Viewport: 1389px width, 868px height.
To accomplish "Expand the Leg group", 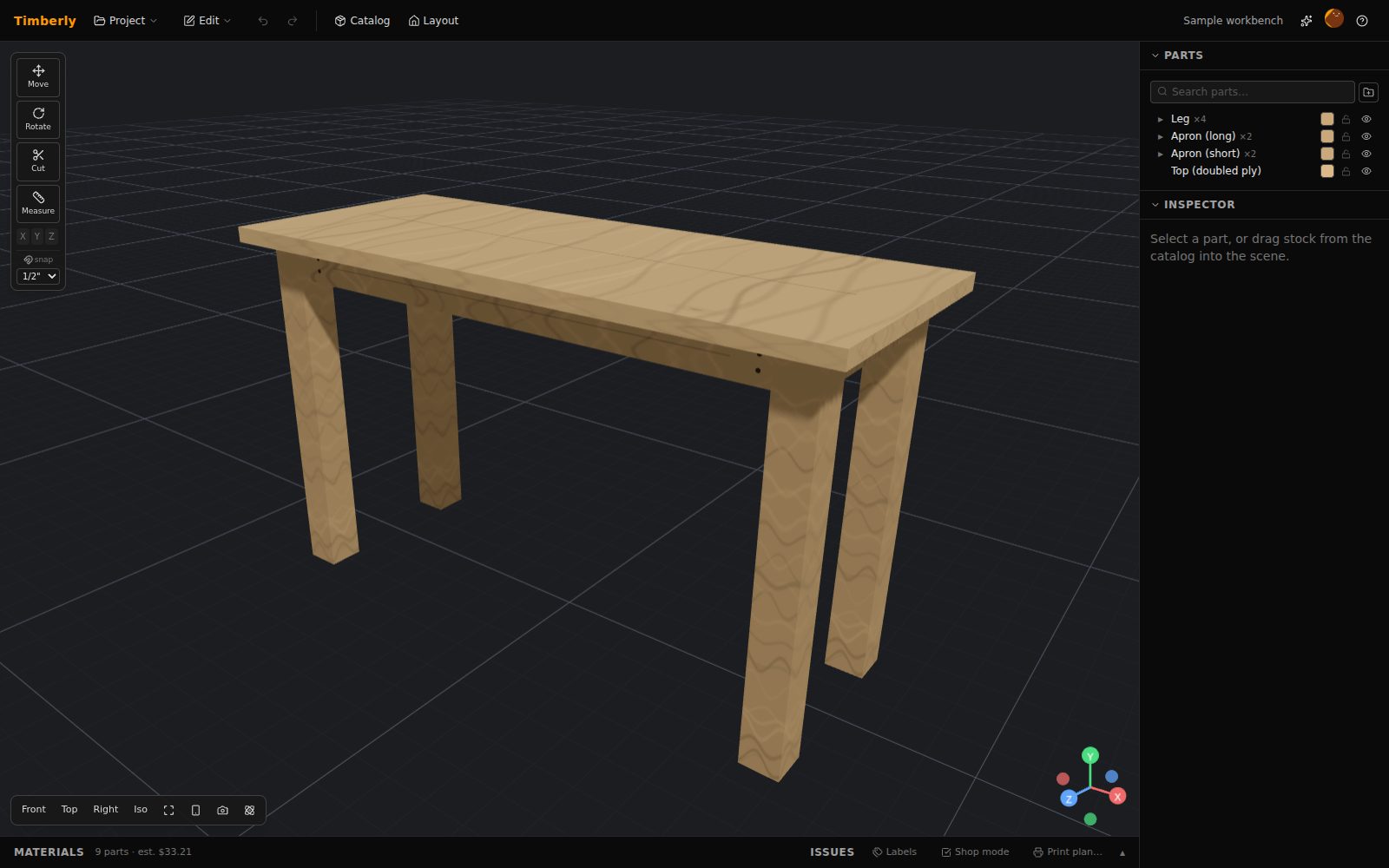I will coord(1161,119).
